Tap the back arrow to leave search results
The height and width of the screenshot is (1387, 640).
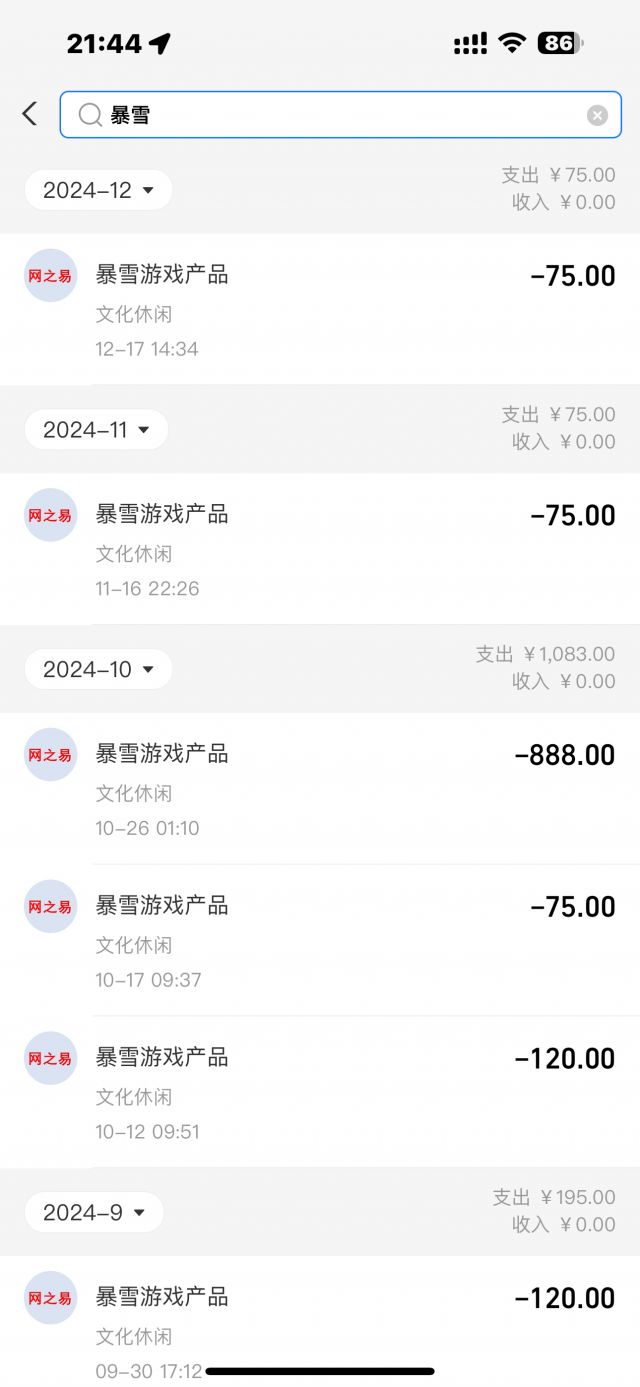29,114
